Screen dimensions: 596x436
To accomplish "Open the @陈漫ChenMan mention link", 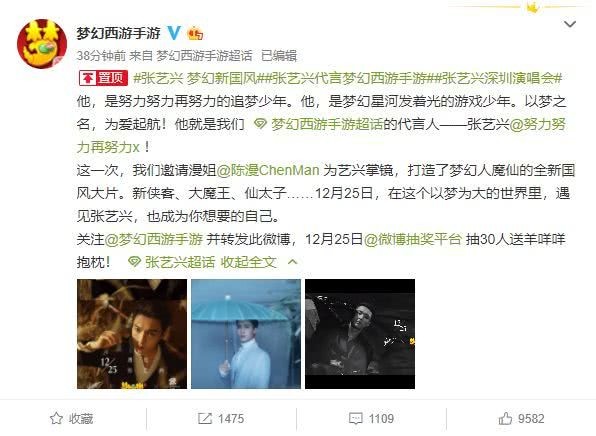I will coord(268,170).
